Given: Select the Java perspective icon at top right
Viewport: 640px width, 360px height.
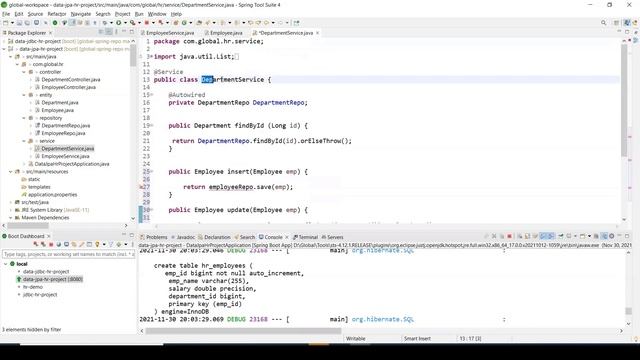Looking at the screenshot, I should click(x=627, y=23).
